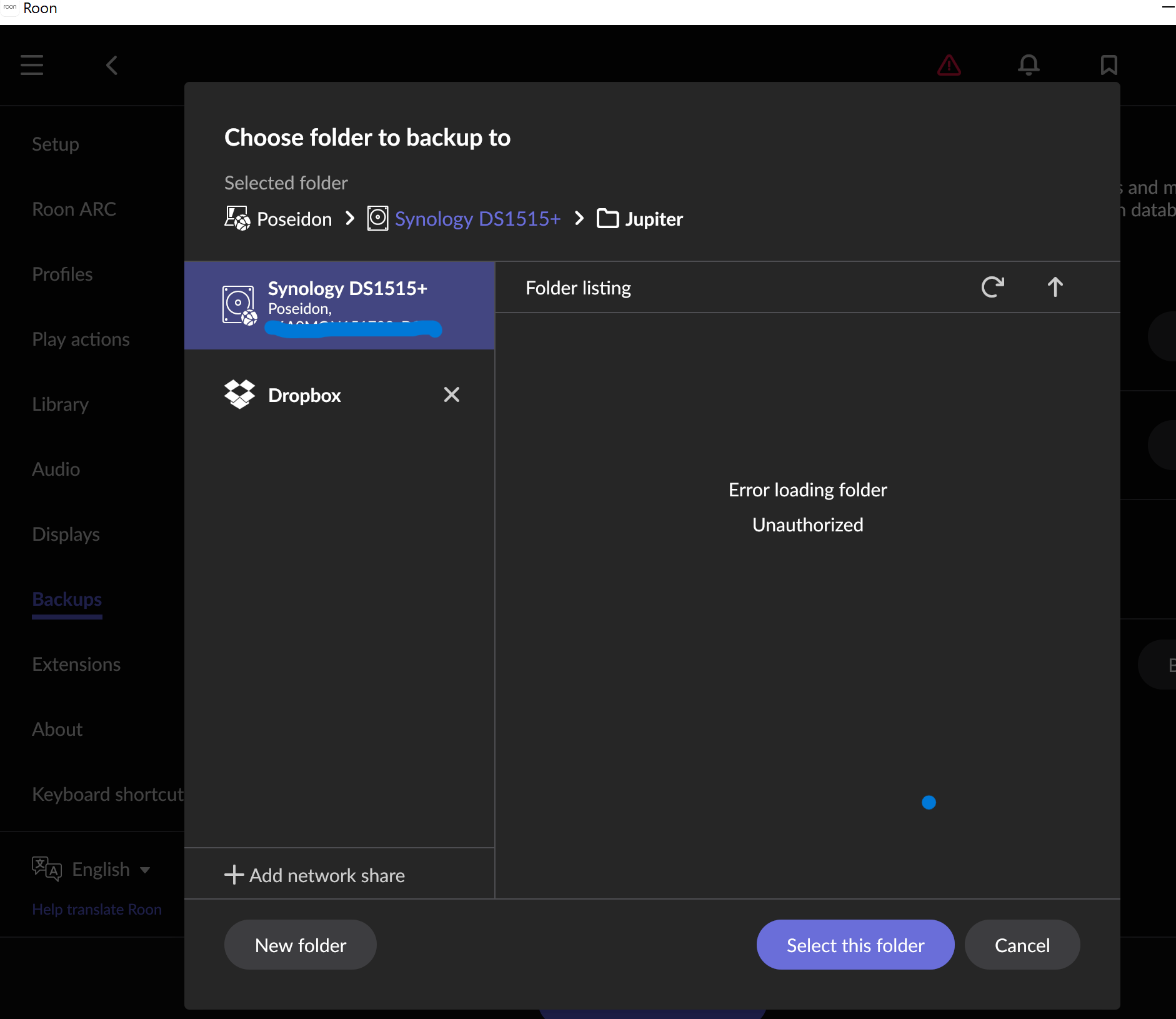Click the Synology drive icon in list
Screen dimensions: 1176x1019
(239, 305)
